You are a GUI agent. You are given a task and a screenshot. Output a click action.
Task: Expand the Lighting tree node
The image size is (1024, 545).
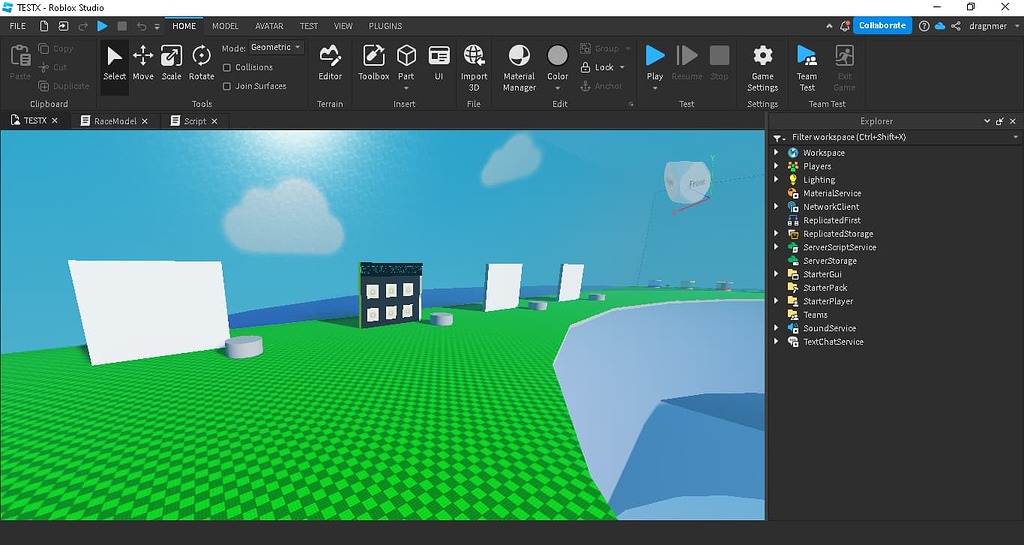click(x=776, y=179)
